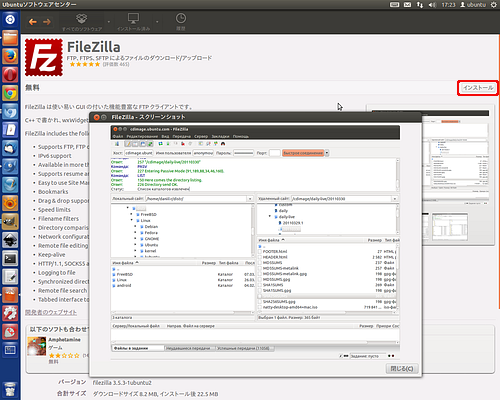Launch GIMP from the launcher
500x400 pixels.
pos(10,221)
